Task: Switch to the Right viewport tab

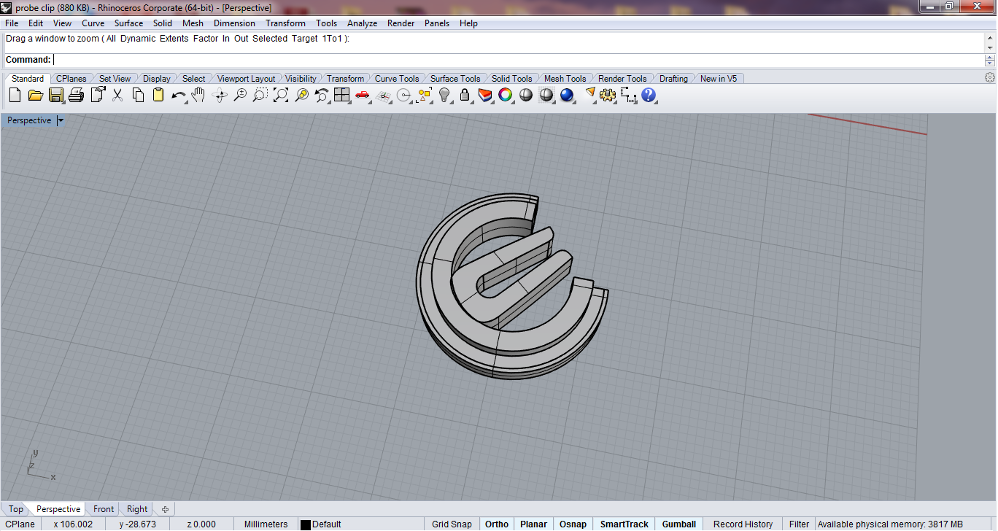Action: pyautogui.click(x=137, y=509)
